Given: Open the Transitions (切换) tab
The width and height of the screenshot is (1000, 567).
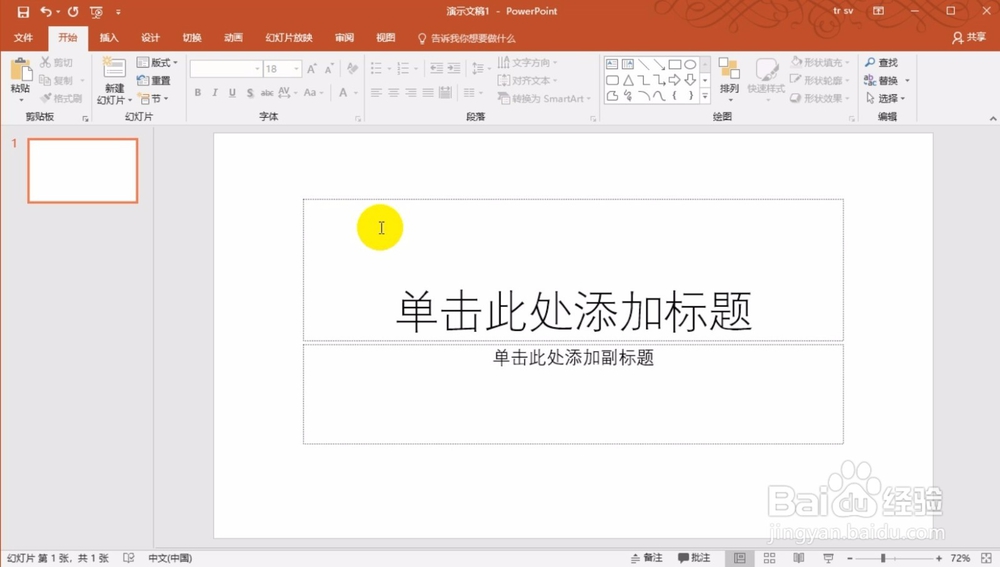Looking at the screenshot, I should (x=192, y=38).
